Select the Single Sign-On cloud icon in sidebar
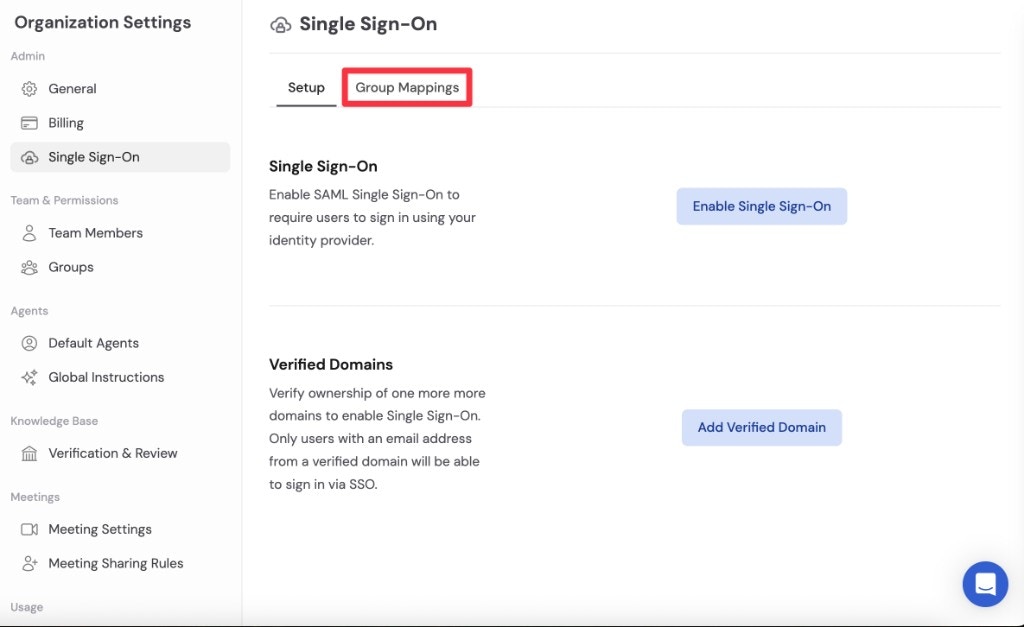This screenshot has height=627, width=1024. pos(30,157)
